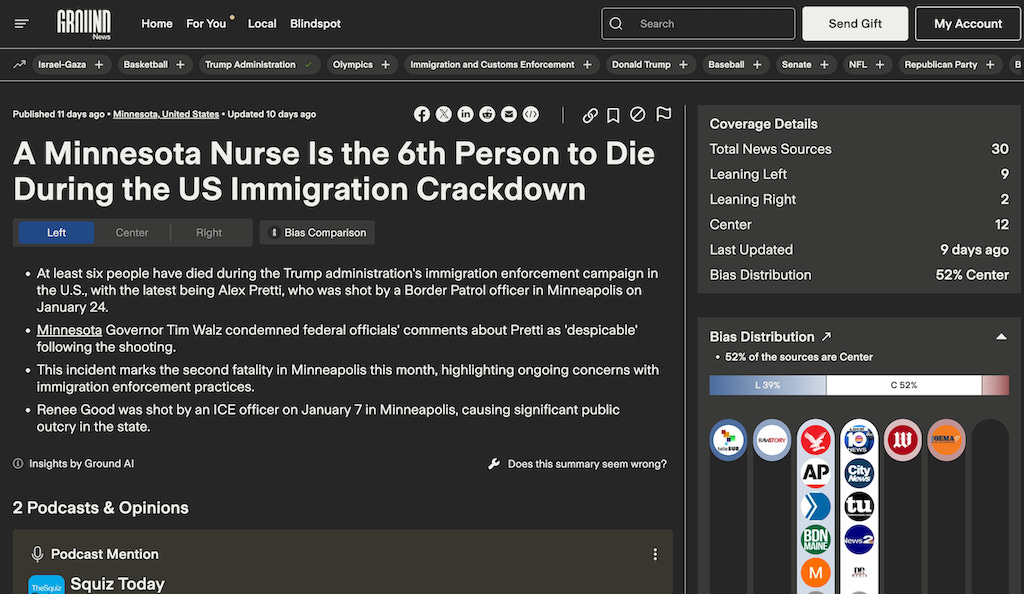The width and height of the screenshot is (1024, 594).
Task: Follow the Minnesota link in the summary
Action: click(69, 330)
